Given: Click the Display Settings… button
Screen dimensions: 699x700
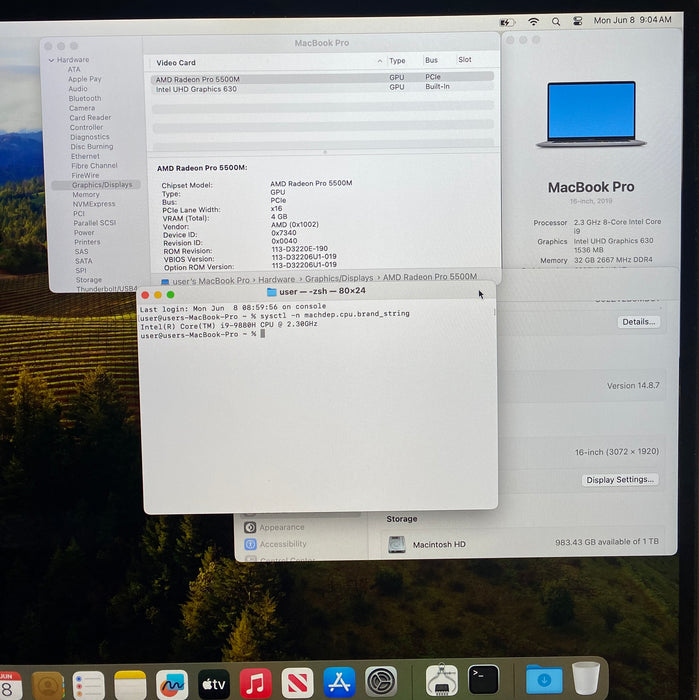Looking at the screenshot, I should 620,480.
